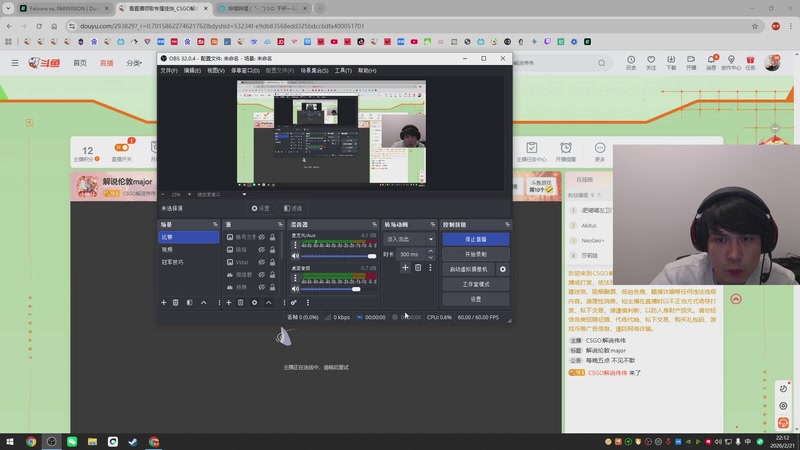Open the fade transition type dropdown
Viewport: 800px width, 450px height.
[410, 239]
